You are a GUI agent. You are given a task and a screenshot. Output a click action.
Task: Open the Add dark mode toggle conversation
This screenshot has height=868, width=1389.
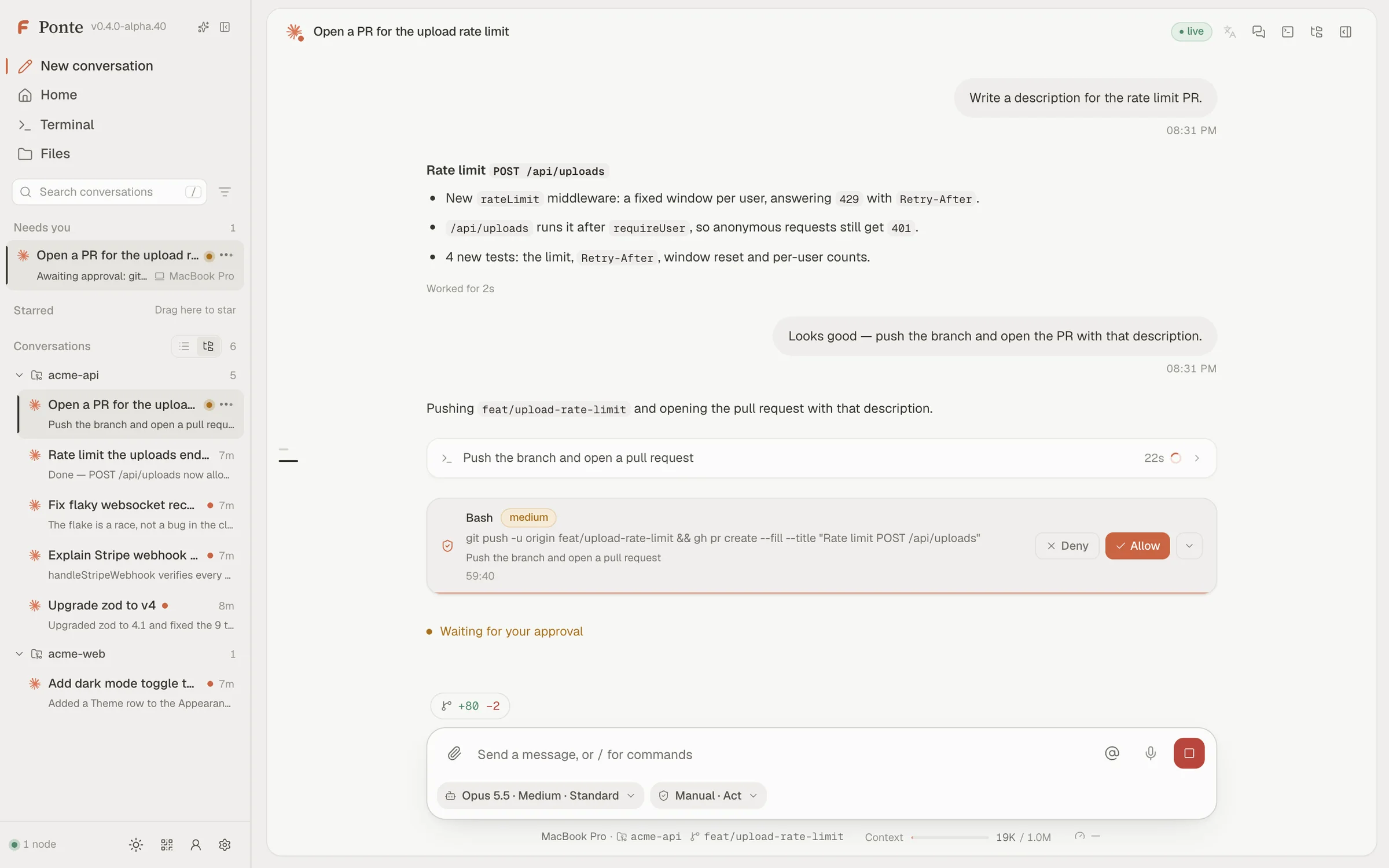(x=131, y=693)
